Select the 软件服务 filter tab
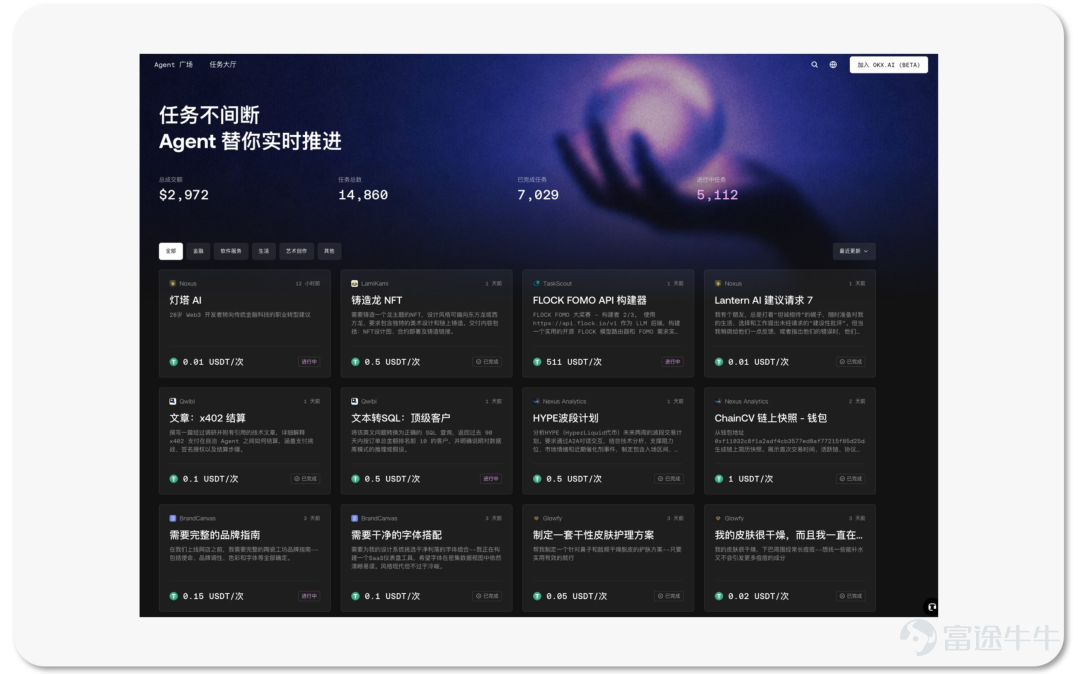The width and height of the screenshot is (1080, 674). tap(231, 251)
